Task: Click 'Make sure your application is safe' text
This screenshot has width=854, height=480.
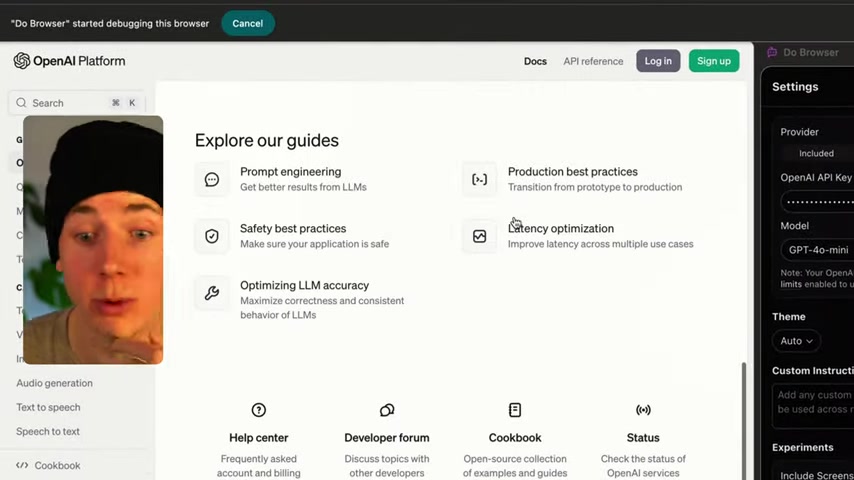Action: (x=315, y=244)
